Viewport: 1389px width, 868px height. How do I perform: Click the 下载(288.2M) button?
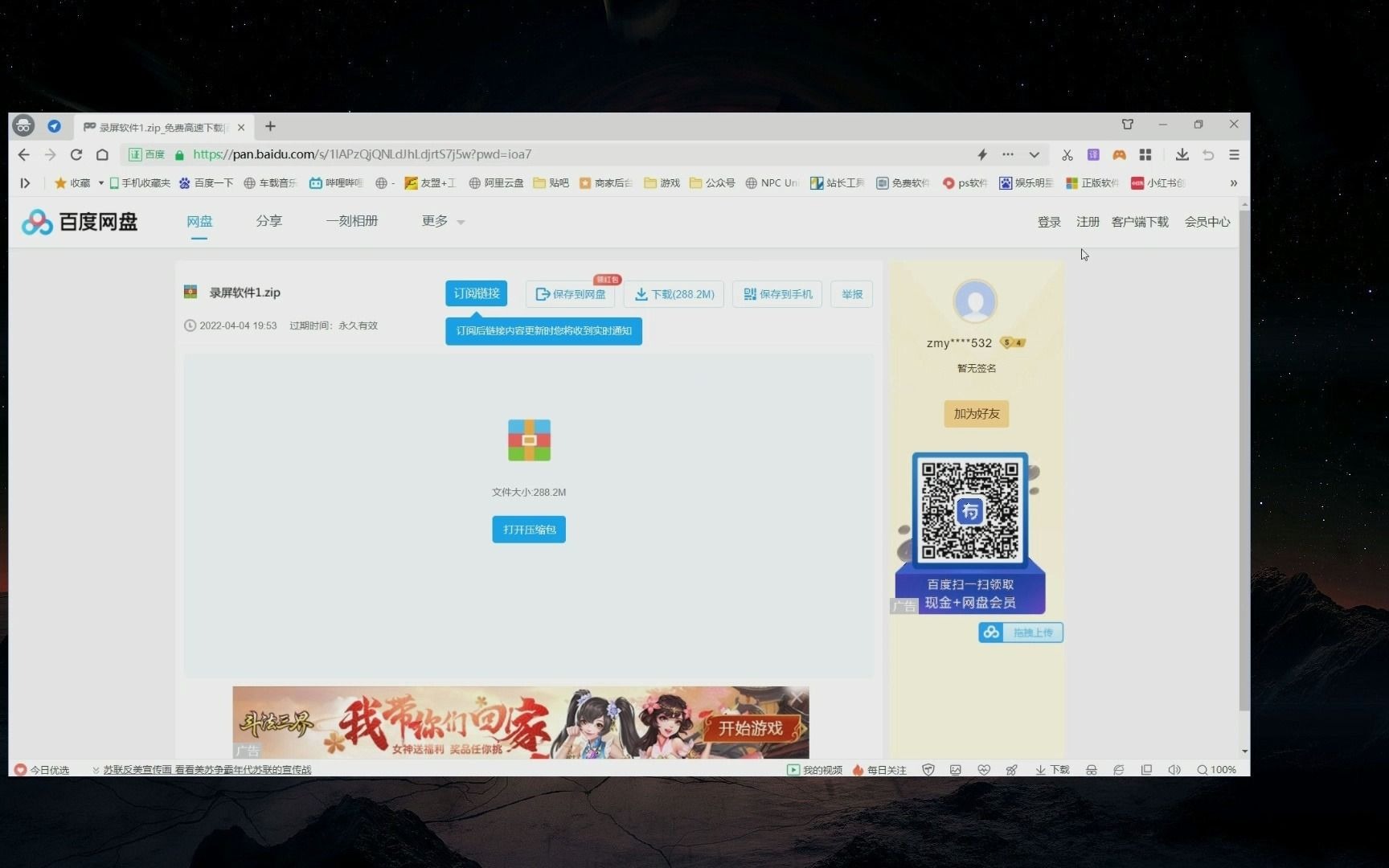(x=674, y=294)
